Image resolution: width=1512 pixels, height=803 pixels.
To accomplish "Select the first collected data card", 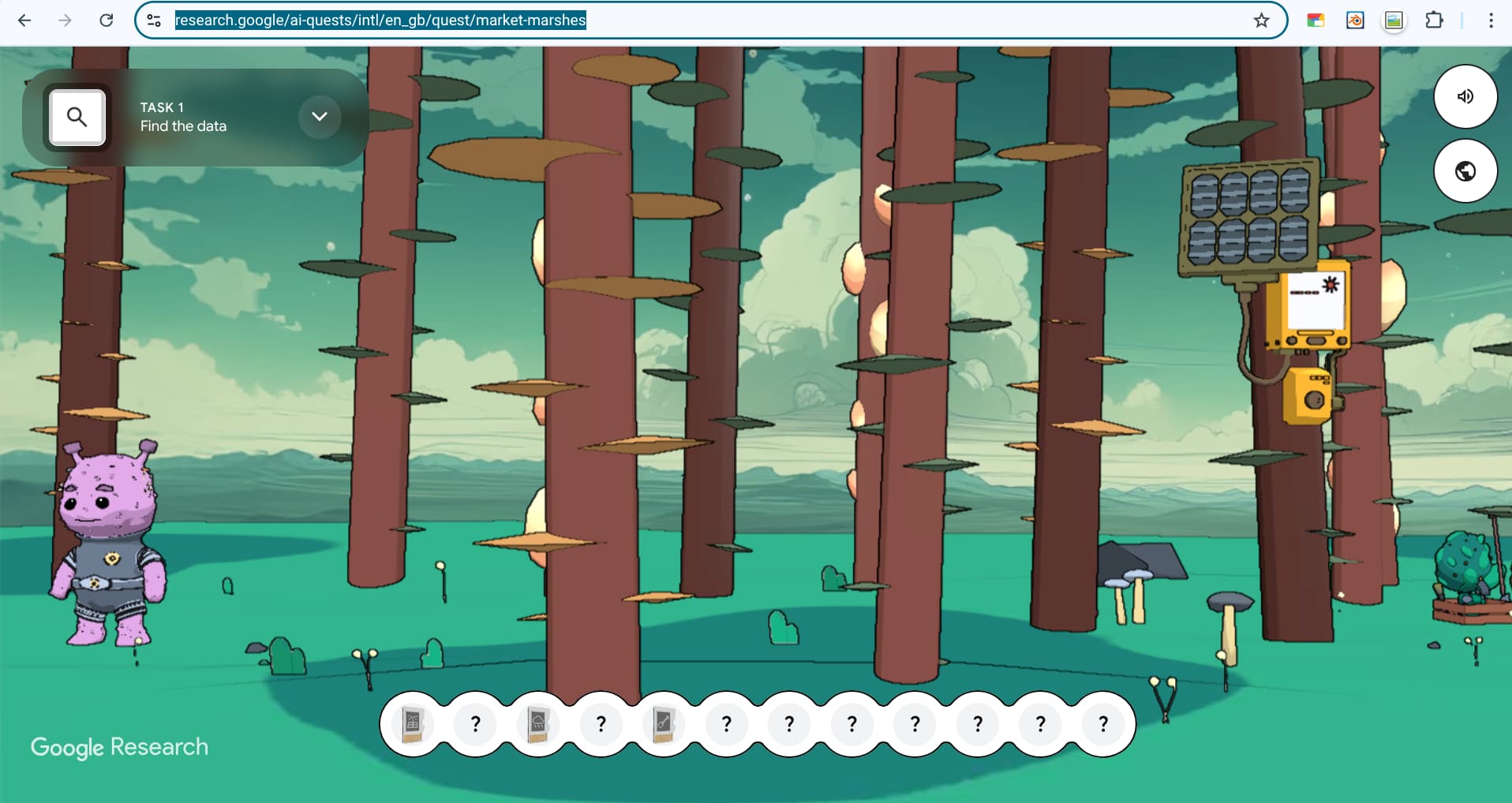I will click(x=413, y=724).
